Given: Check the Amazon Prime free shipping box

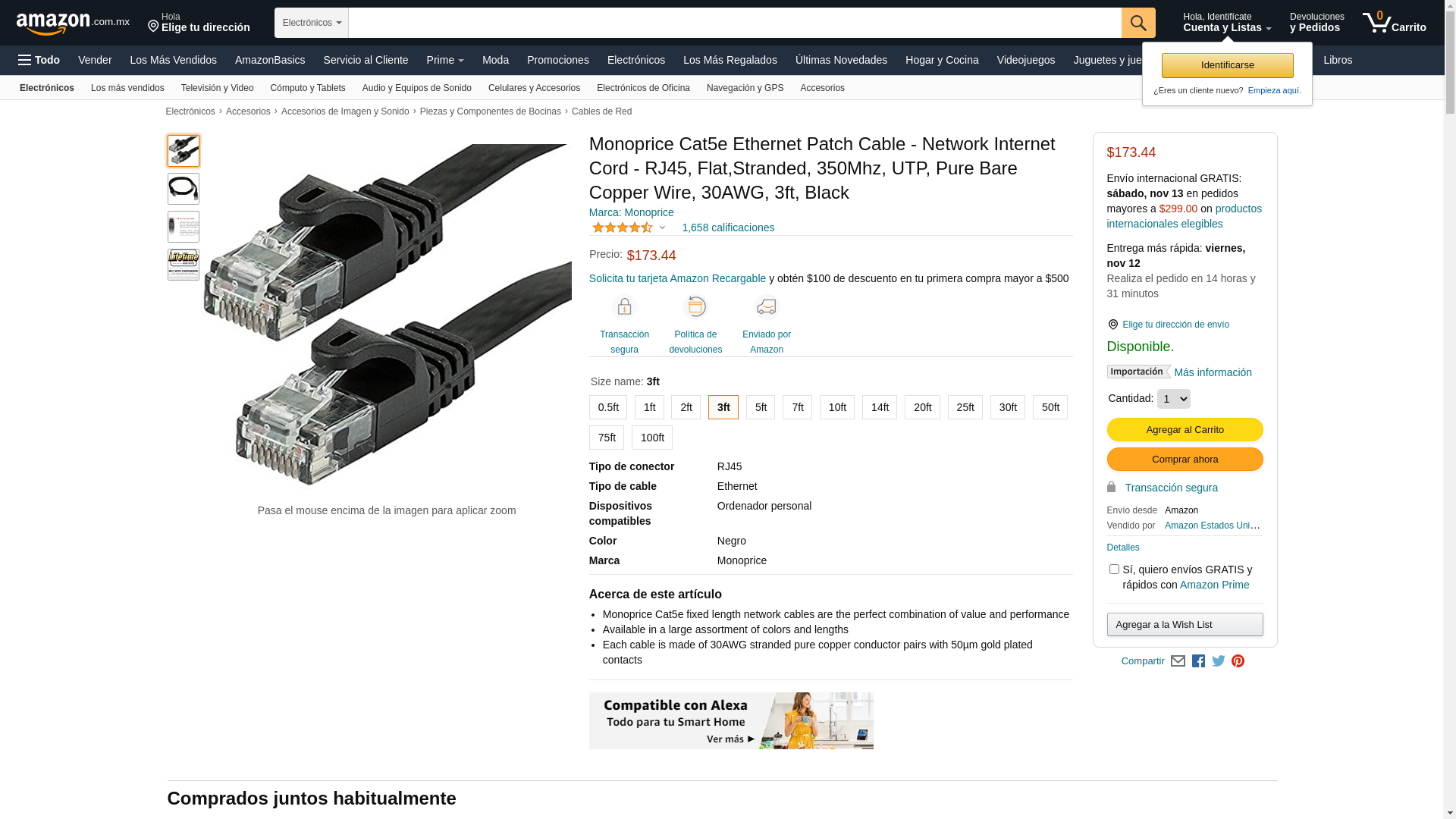Looking at the screenshot, I should coord(1114,570).
